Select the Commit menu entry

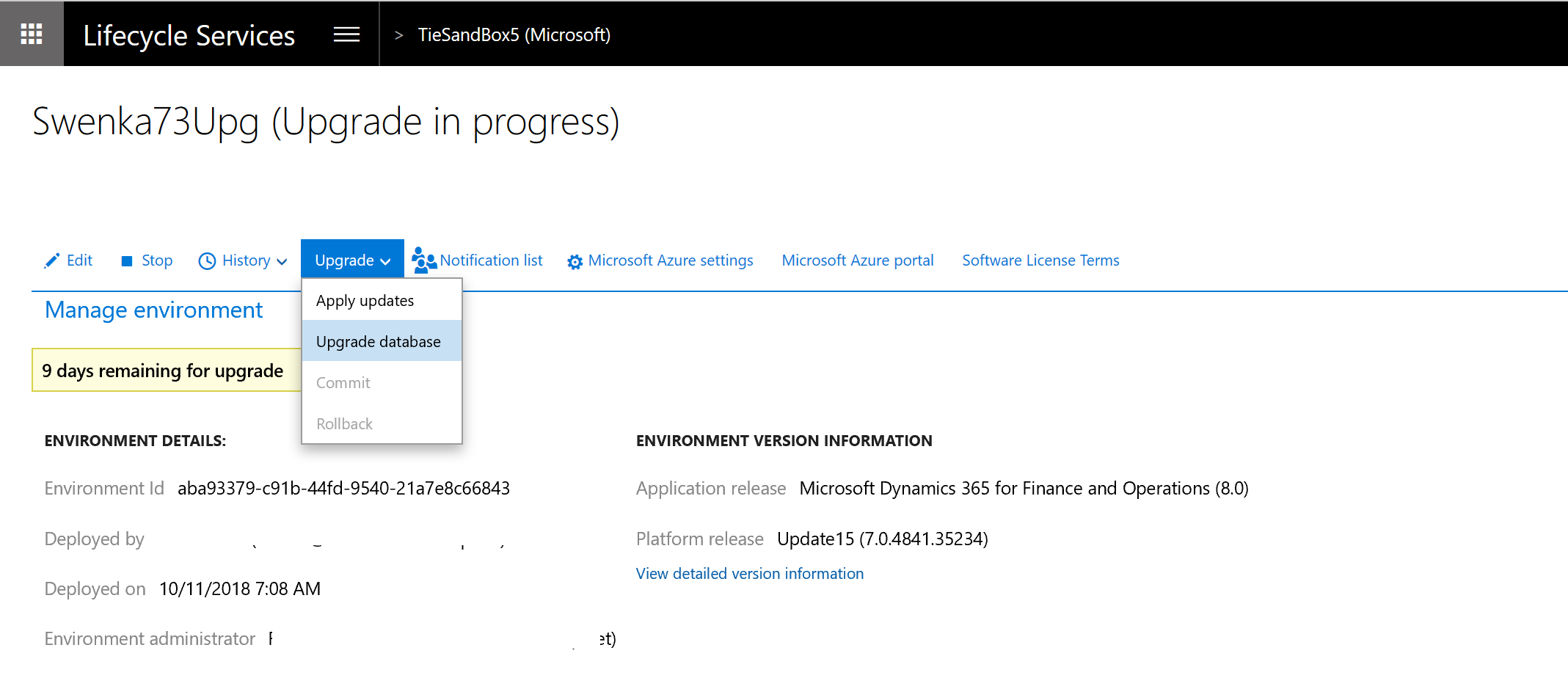382,382
